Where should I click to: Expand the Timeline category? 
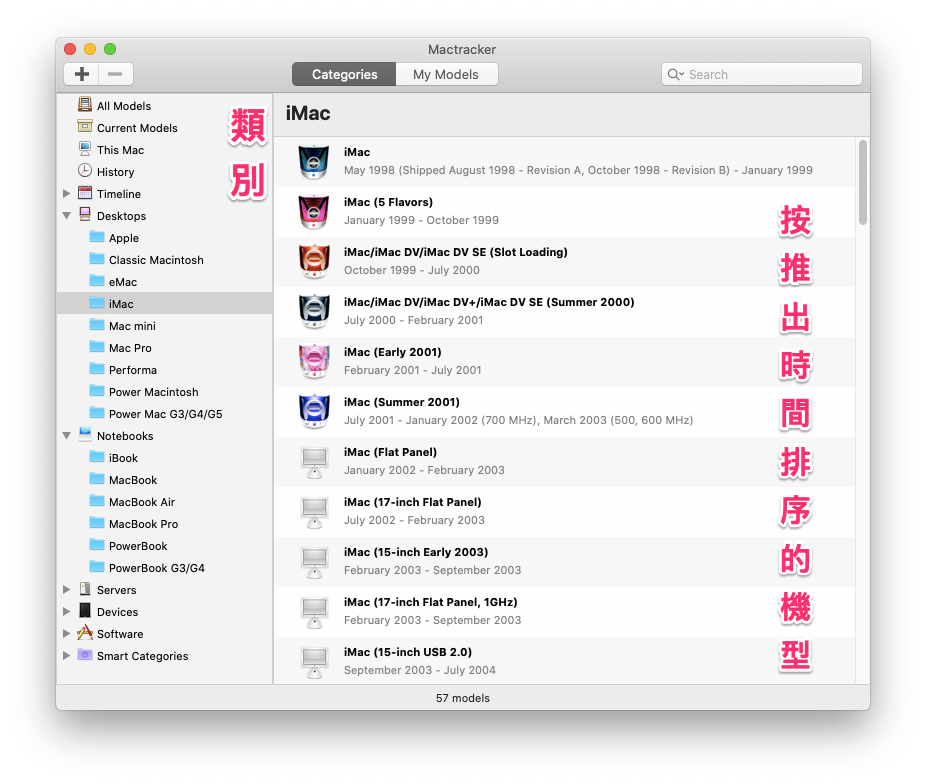click(x=66, y=193)
